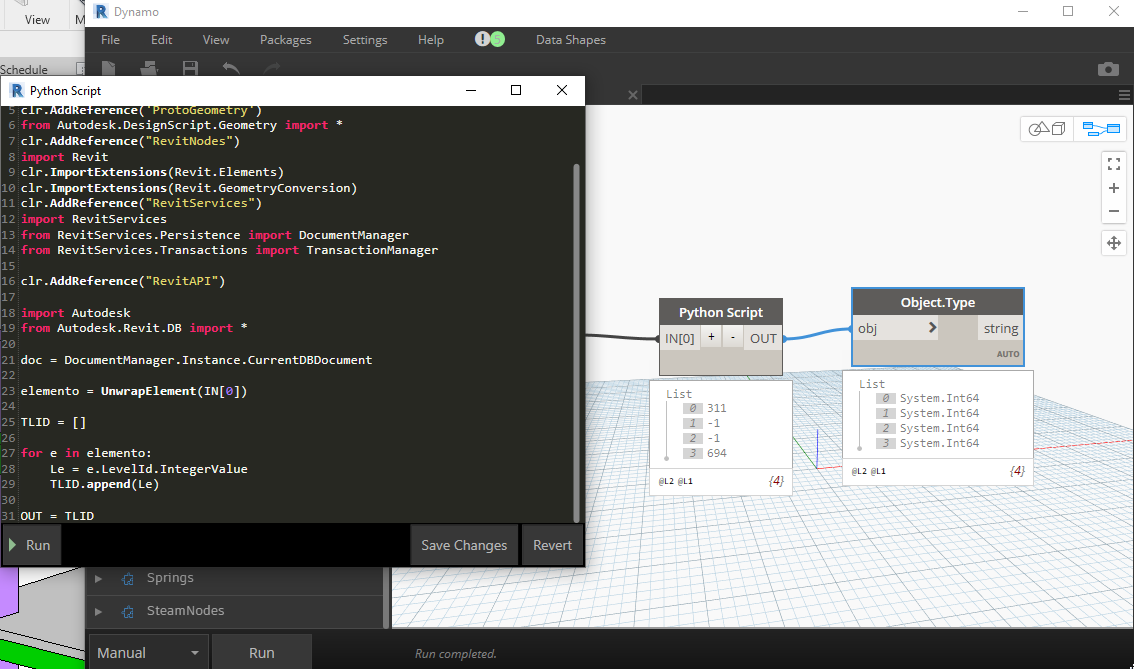Click the Revit icon in Python Script title

17,90
